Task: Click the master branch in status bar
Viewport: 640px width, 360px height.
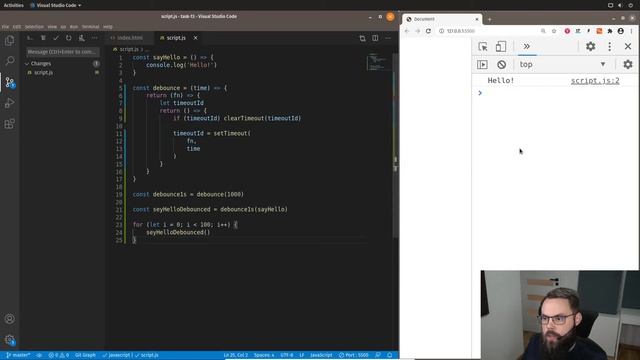Action: point(18,355)
